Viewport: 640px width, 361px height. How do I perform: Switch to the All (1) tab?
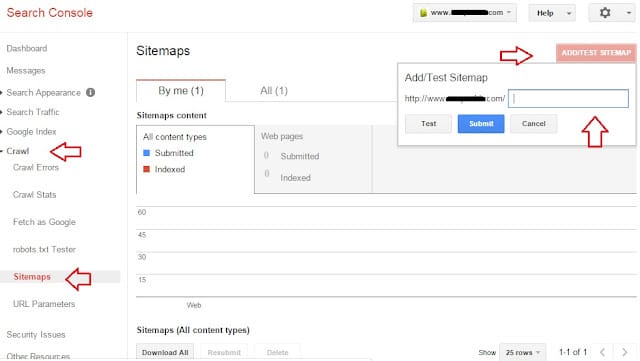click(274, 91)
